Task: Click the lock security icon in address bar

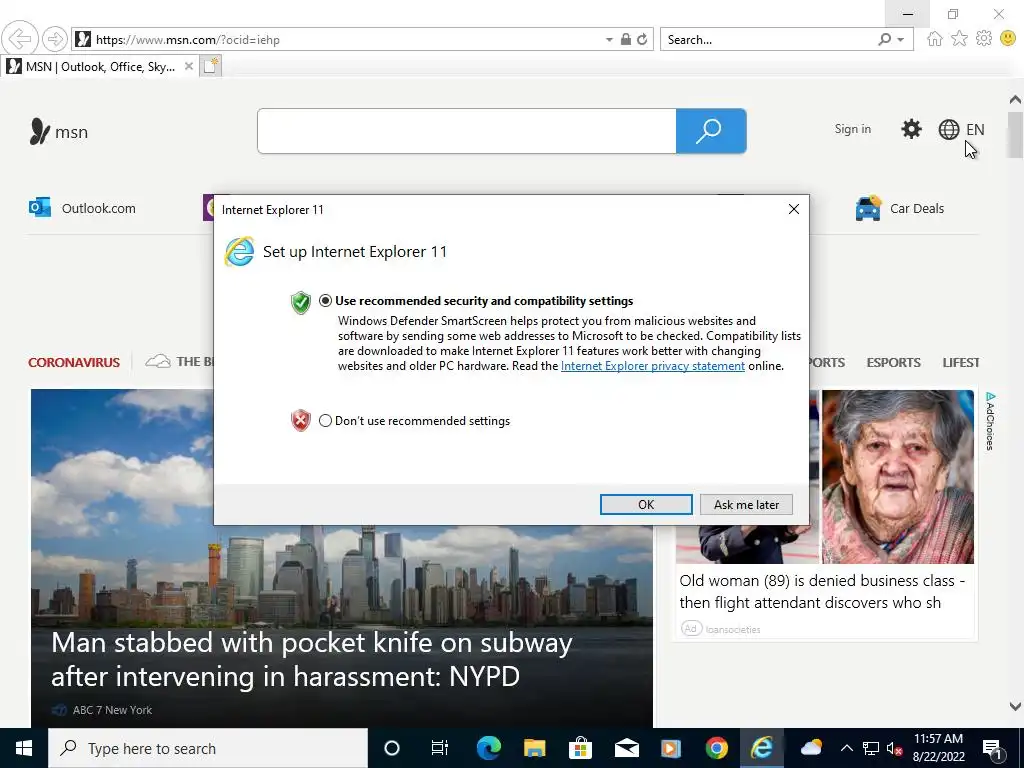Action: [x=626, y=39]
